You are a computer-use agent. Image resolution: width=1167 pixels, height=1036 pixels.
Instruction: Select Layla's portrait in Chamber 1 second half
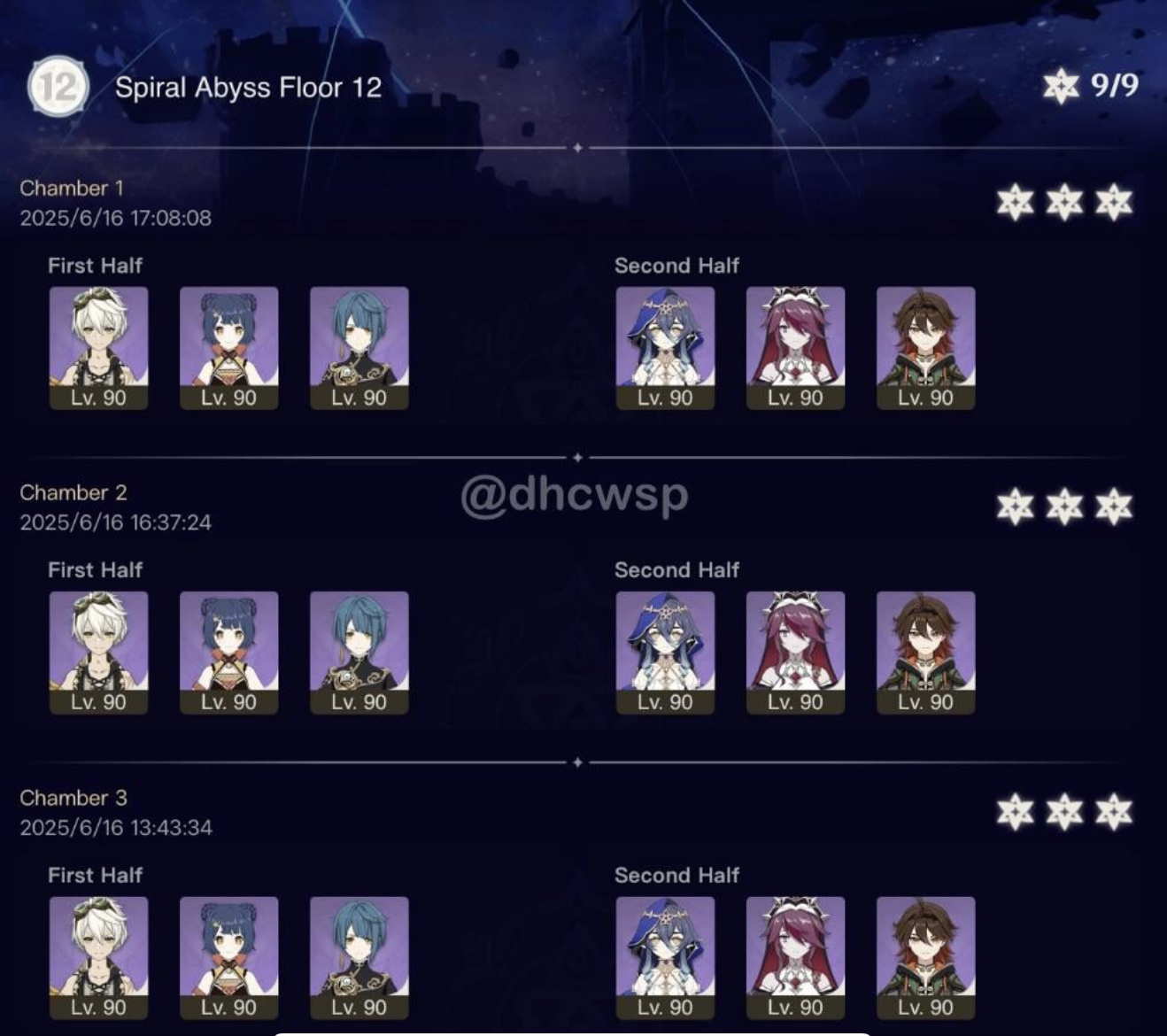click(x=665, y=348)
